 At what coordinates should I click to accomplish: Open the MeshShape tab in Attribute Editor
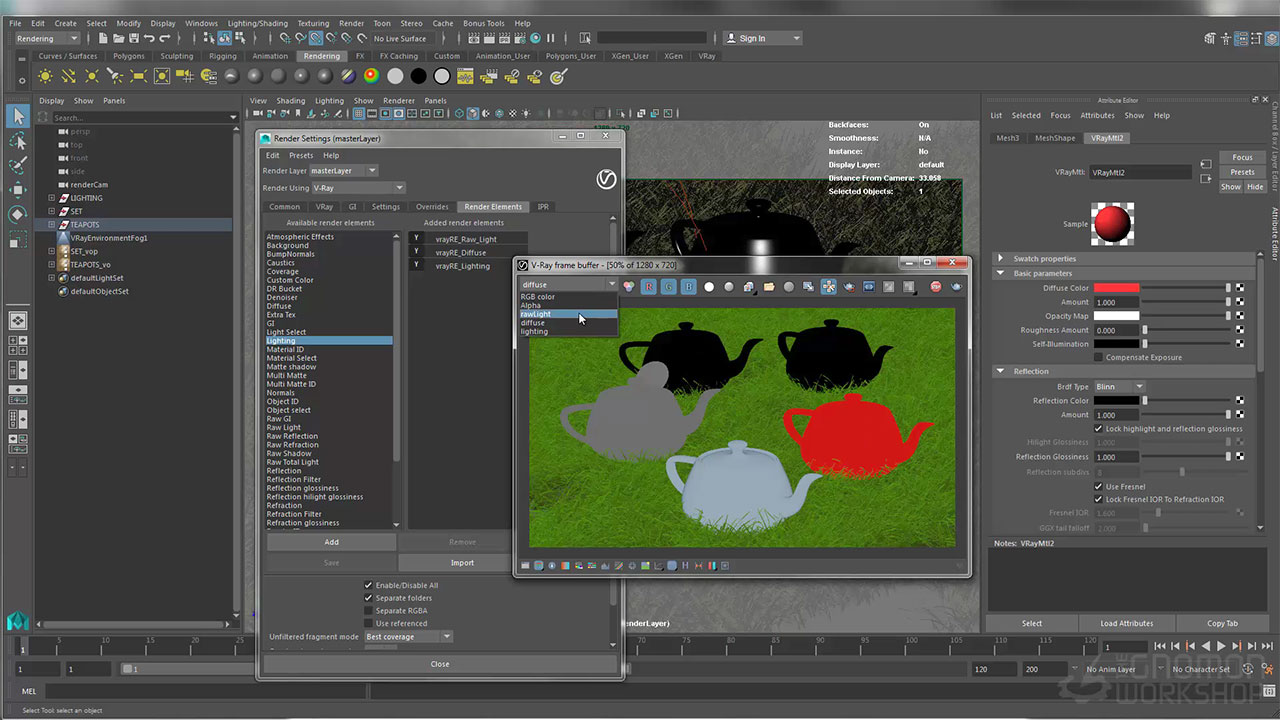1055,138
